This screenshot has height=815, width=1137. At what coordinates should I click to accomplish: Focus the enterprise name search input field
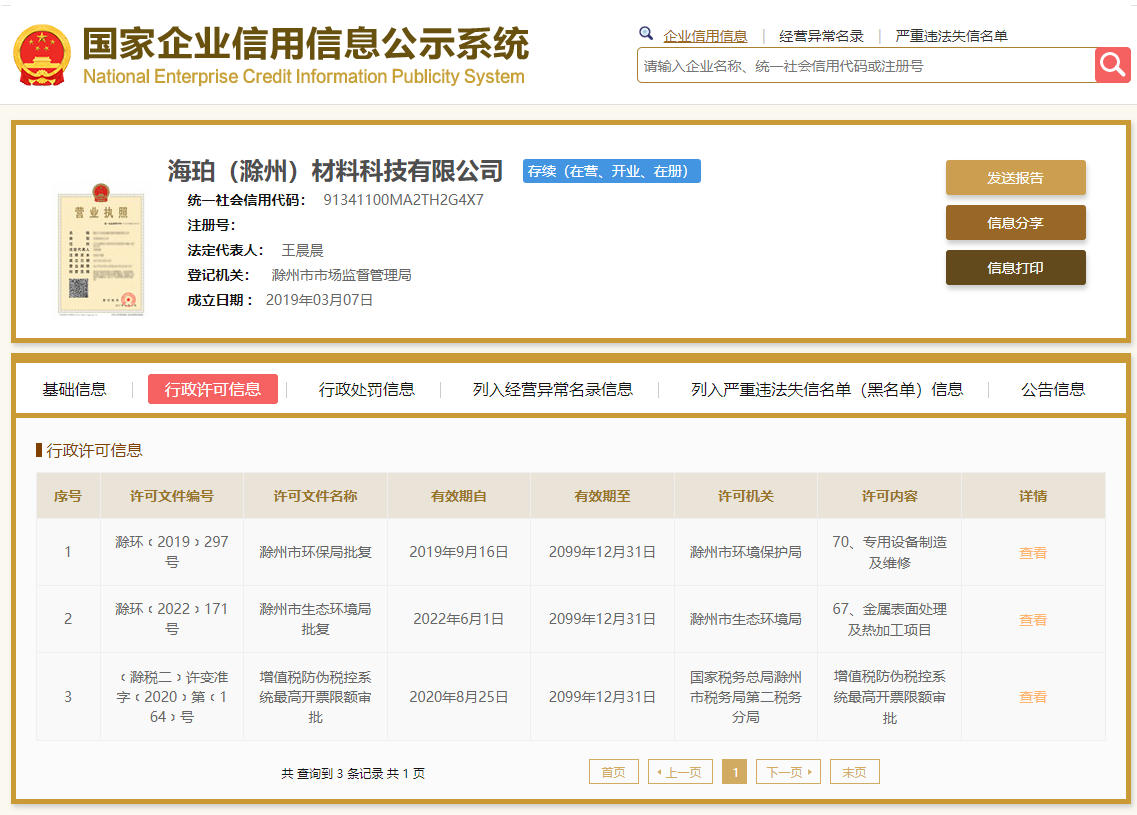pos(865,66)
